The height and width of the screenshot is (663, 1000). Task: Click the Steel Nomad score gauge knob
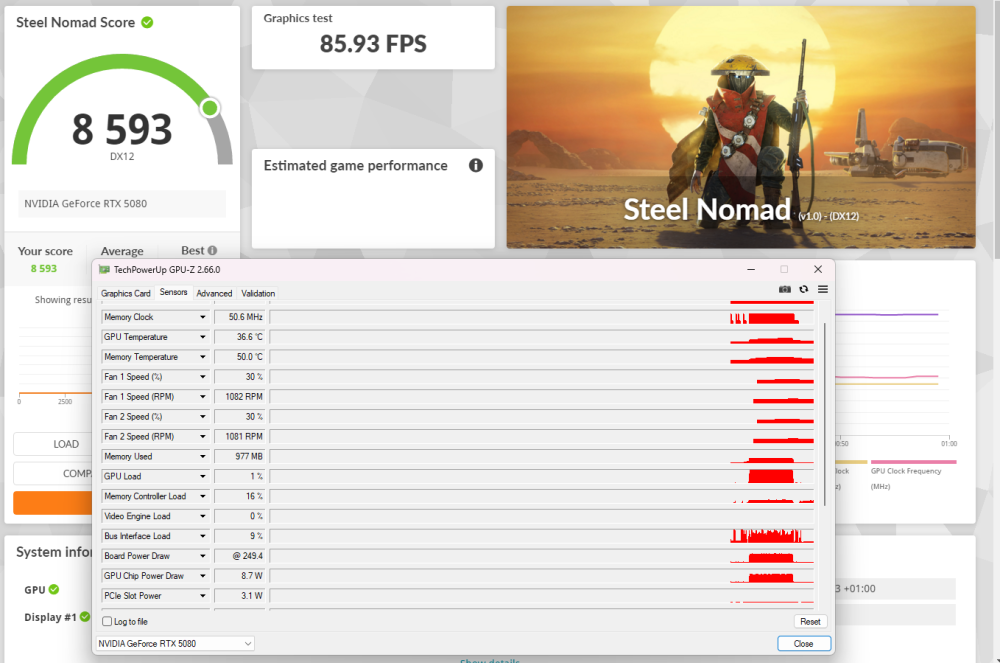coord(210,108)
